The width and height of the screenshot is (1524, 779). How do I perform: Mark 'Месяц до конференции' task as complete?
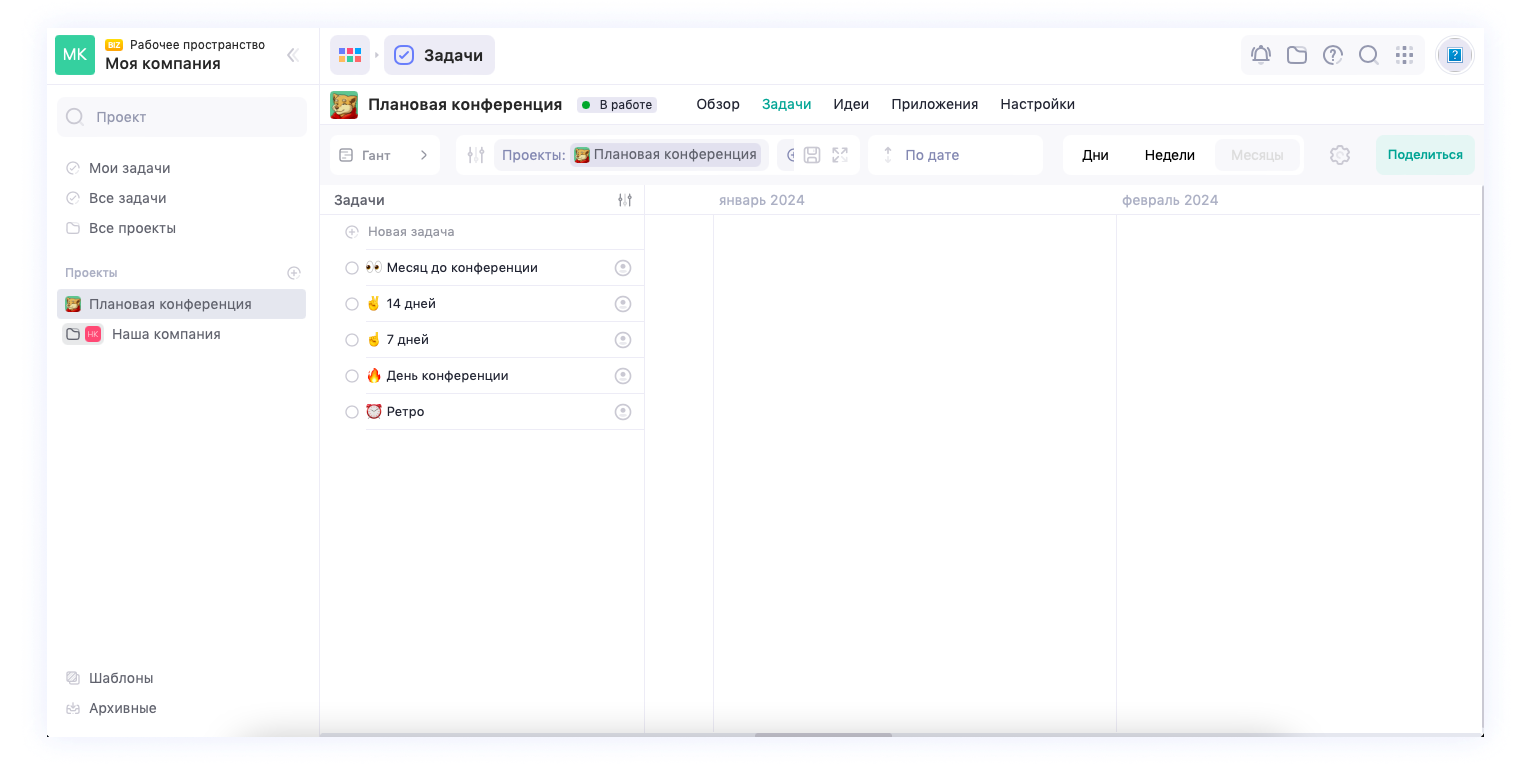[352, 268]
